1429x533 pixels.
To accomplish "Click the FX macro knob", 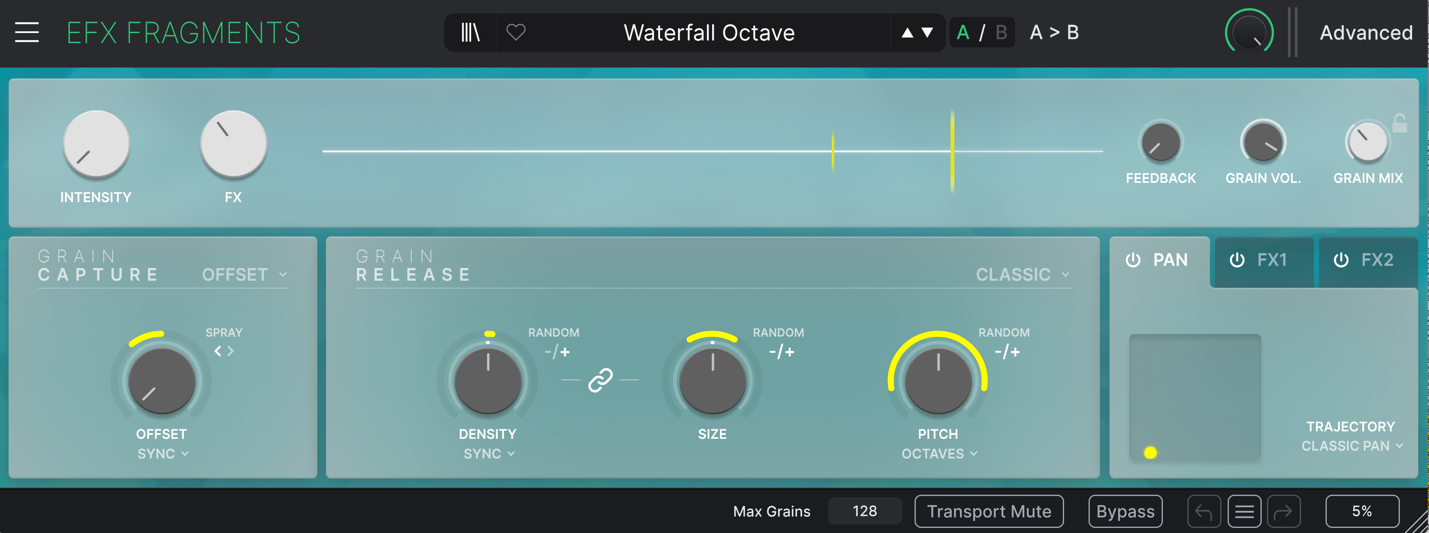I will click(x=233, y=144).
